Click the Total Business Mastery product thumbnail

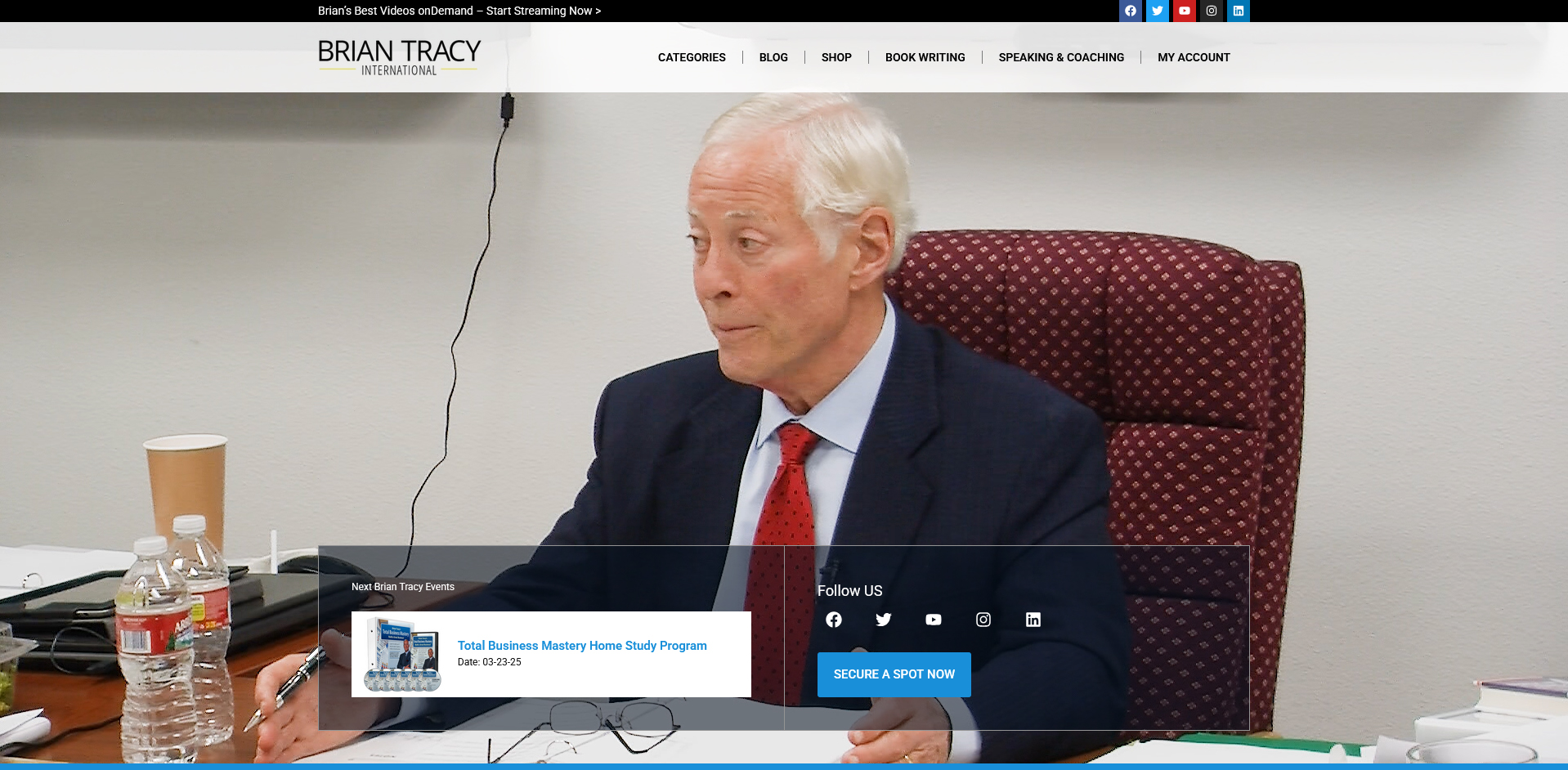click(x=402, y=655)
